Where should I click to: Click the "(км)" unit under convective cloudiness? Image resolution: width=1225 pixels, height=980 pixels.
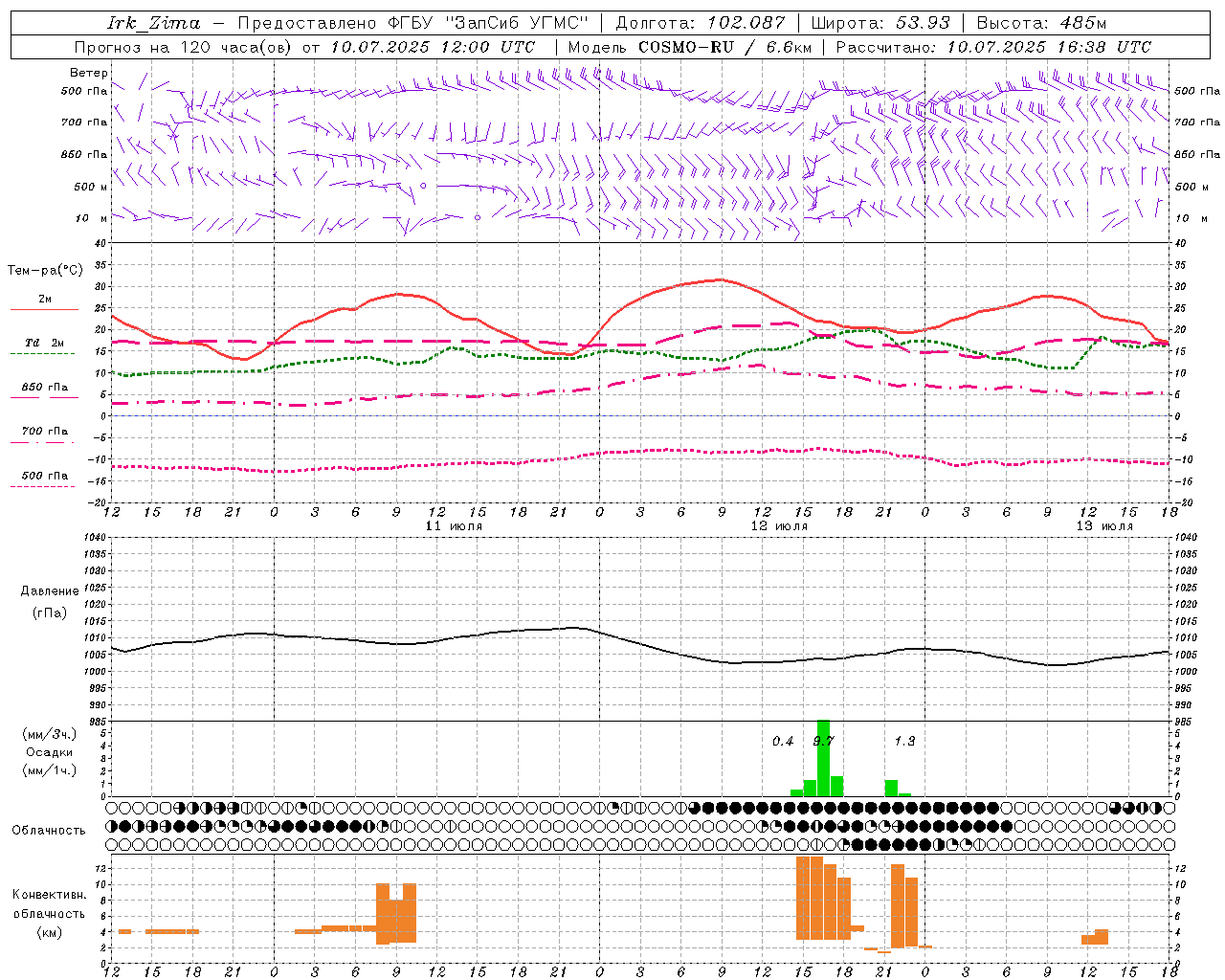[50, 932]
